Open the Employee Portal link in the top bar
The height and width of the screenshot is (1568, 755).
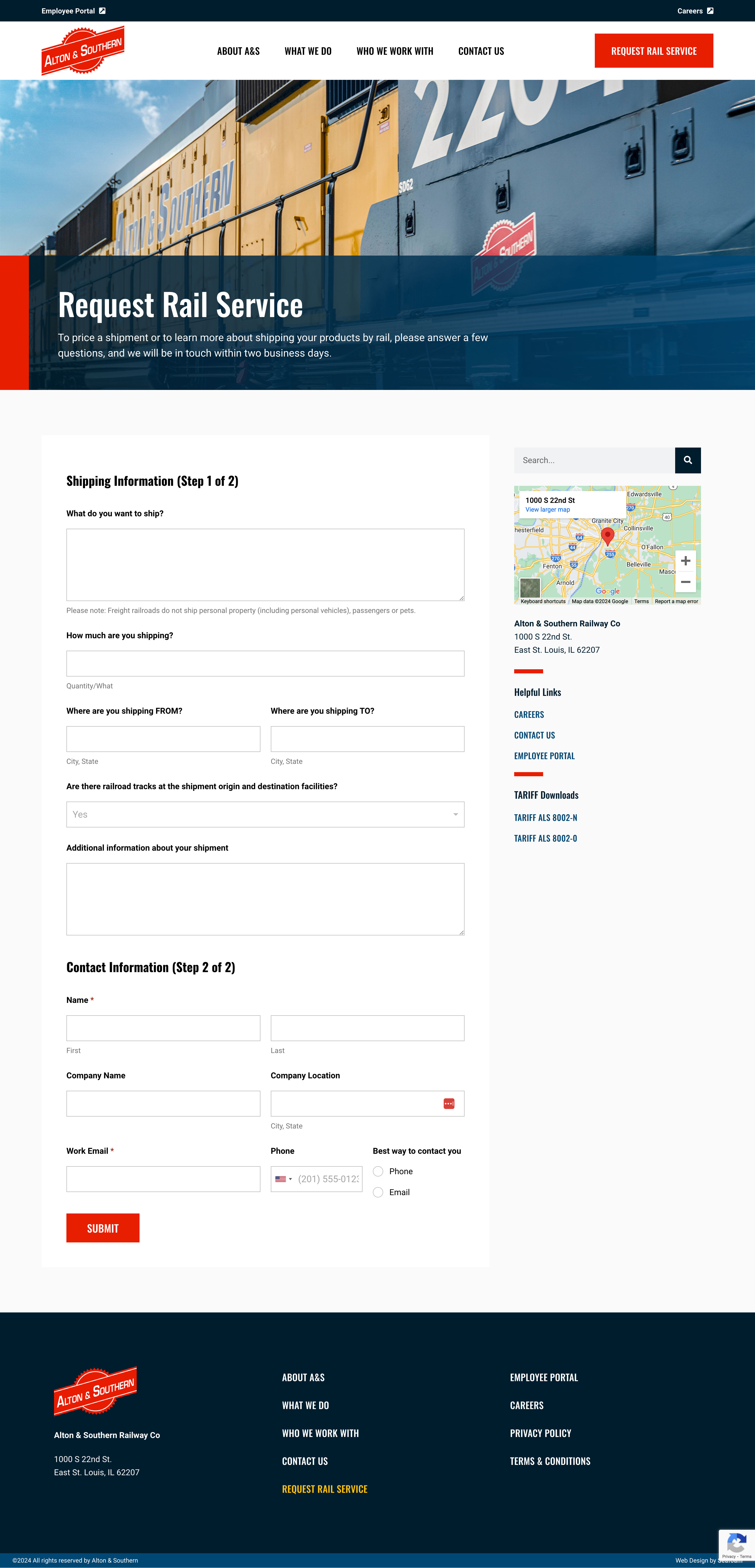pos(68,11)
